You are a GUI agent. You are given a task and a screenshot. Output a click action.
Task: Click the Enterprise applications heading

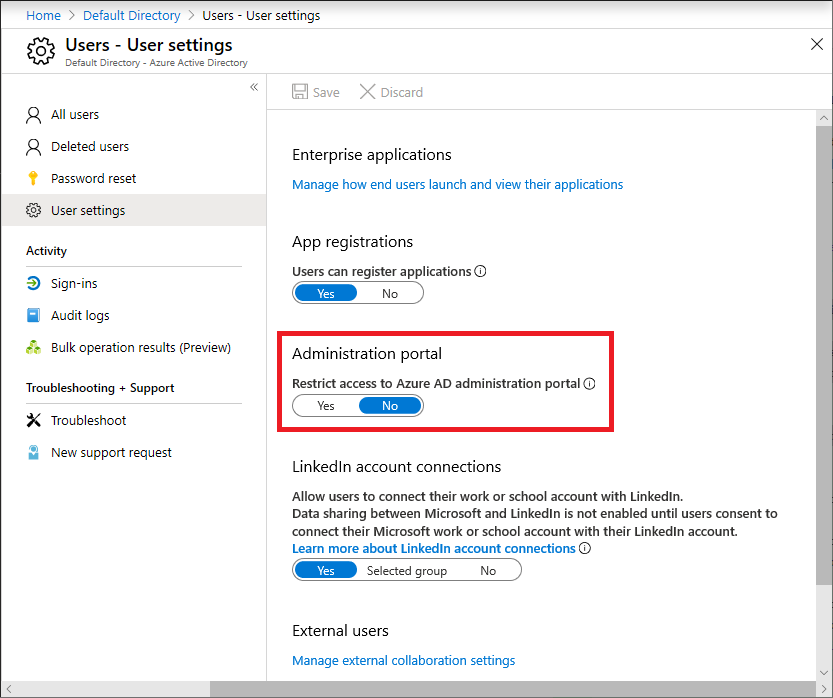pyautogui.click(x=371, y=155)
